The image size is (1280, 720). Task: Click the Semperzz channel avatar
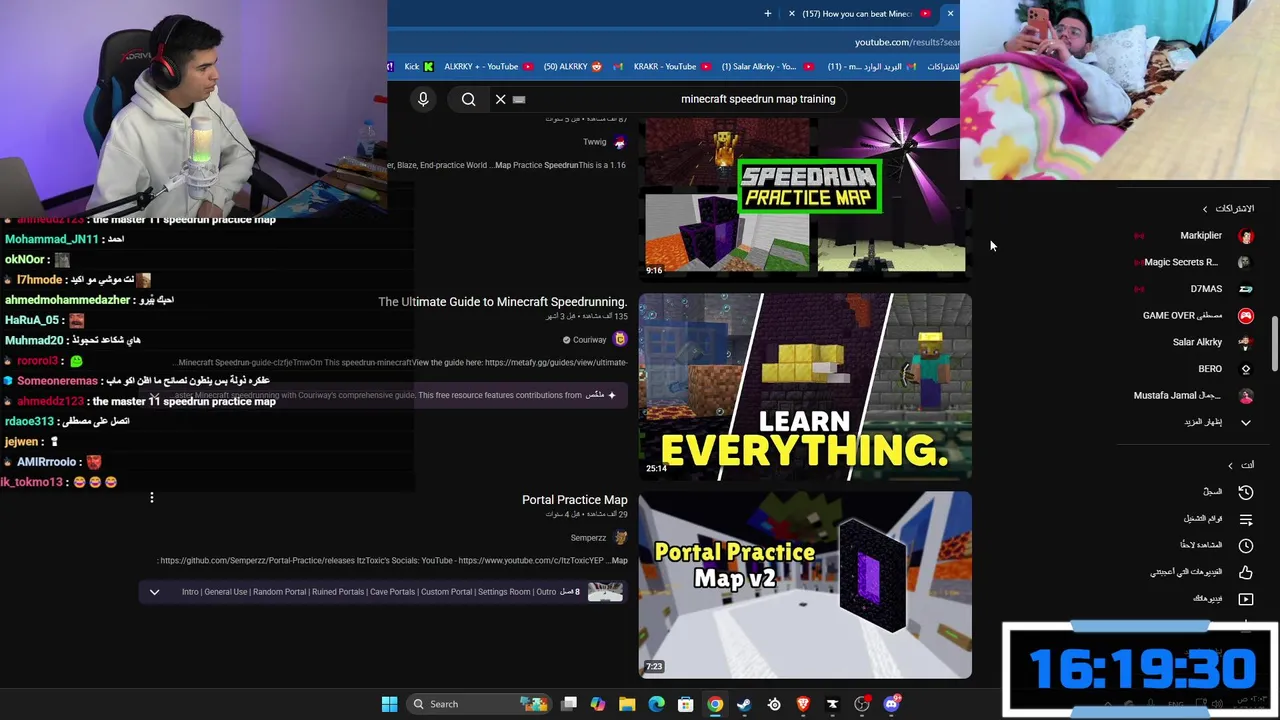[x=620, y=538]
